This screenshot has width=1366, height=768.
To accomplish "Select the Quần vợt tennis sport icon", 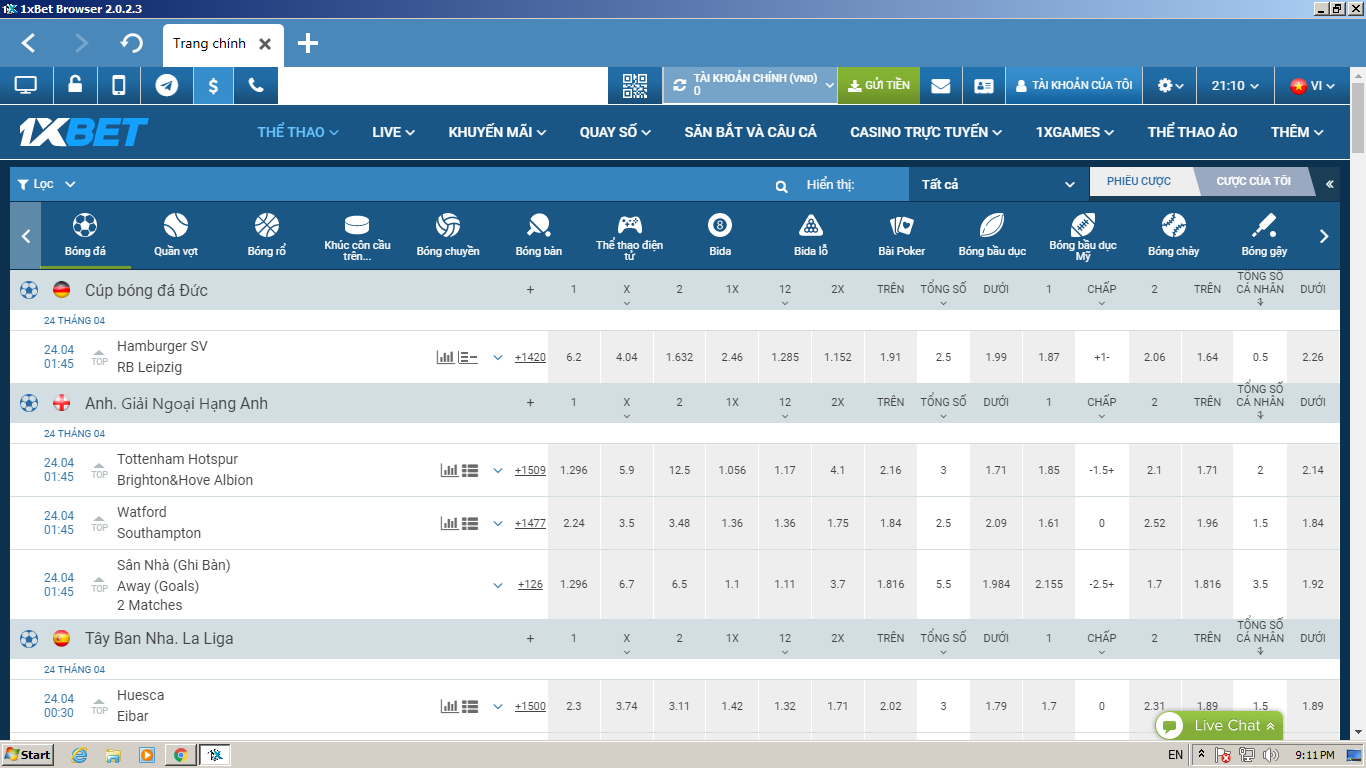I will tap(176, 235).
